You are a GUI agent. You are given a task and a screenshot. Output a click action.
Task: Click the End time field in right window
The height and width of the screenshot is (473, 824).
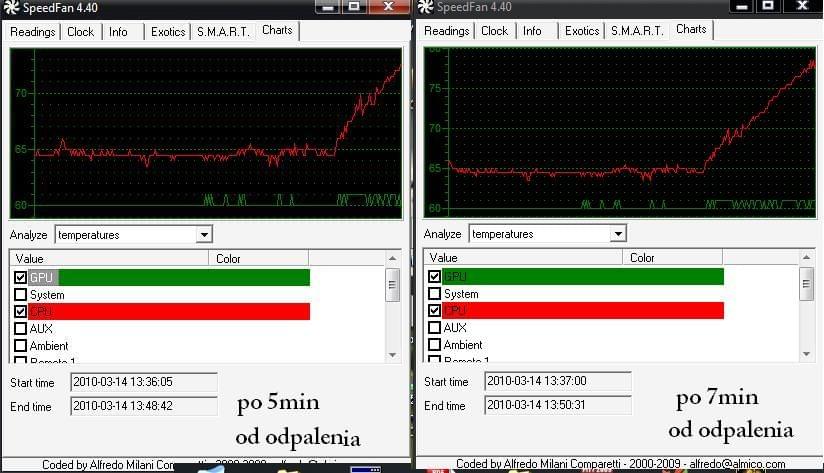point(558,405)
